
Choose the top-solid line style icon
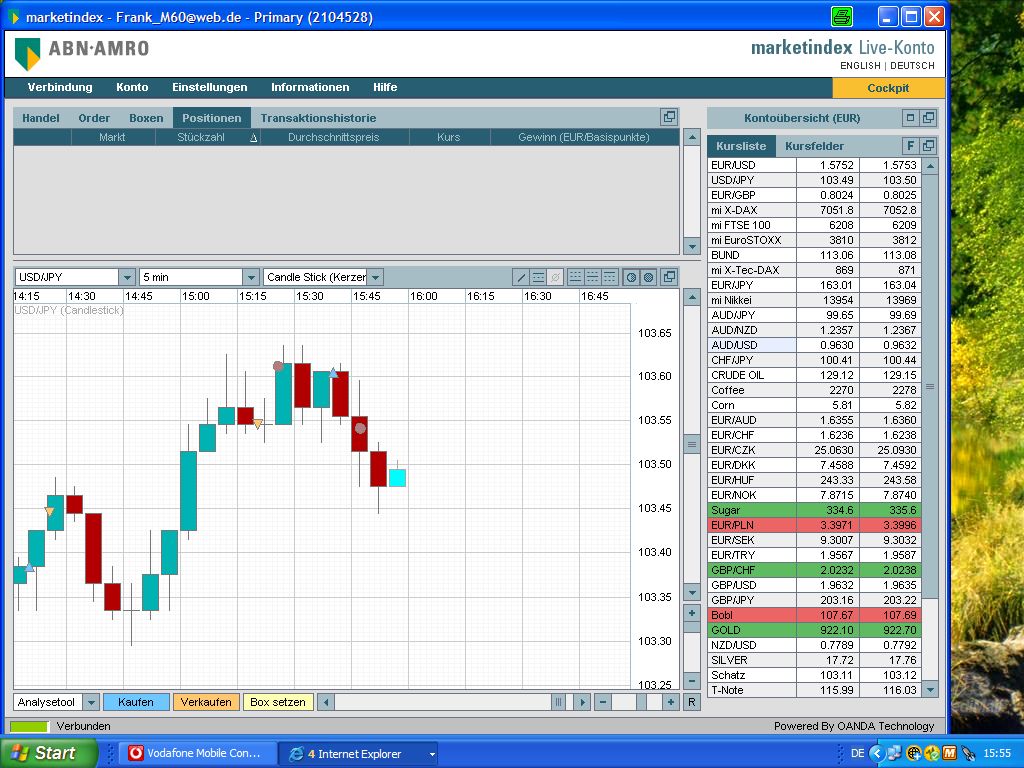coord(609,277)
